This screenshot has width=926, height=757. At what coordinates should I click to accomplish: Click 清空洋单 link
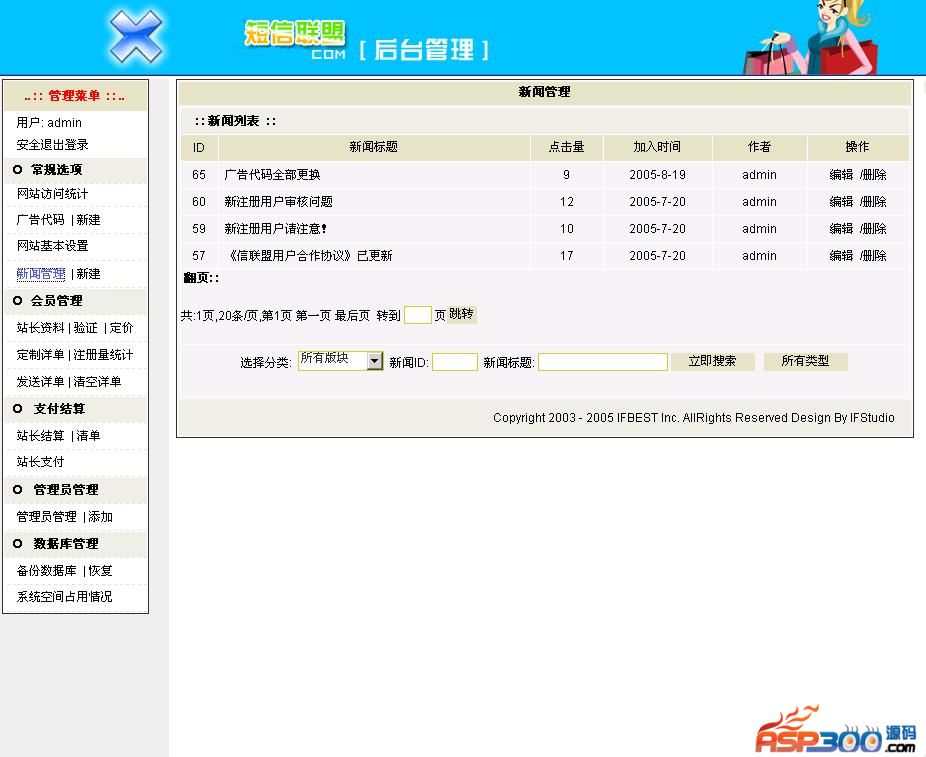(97, 382)
